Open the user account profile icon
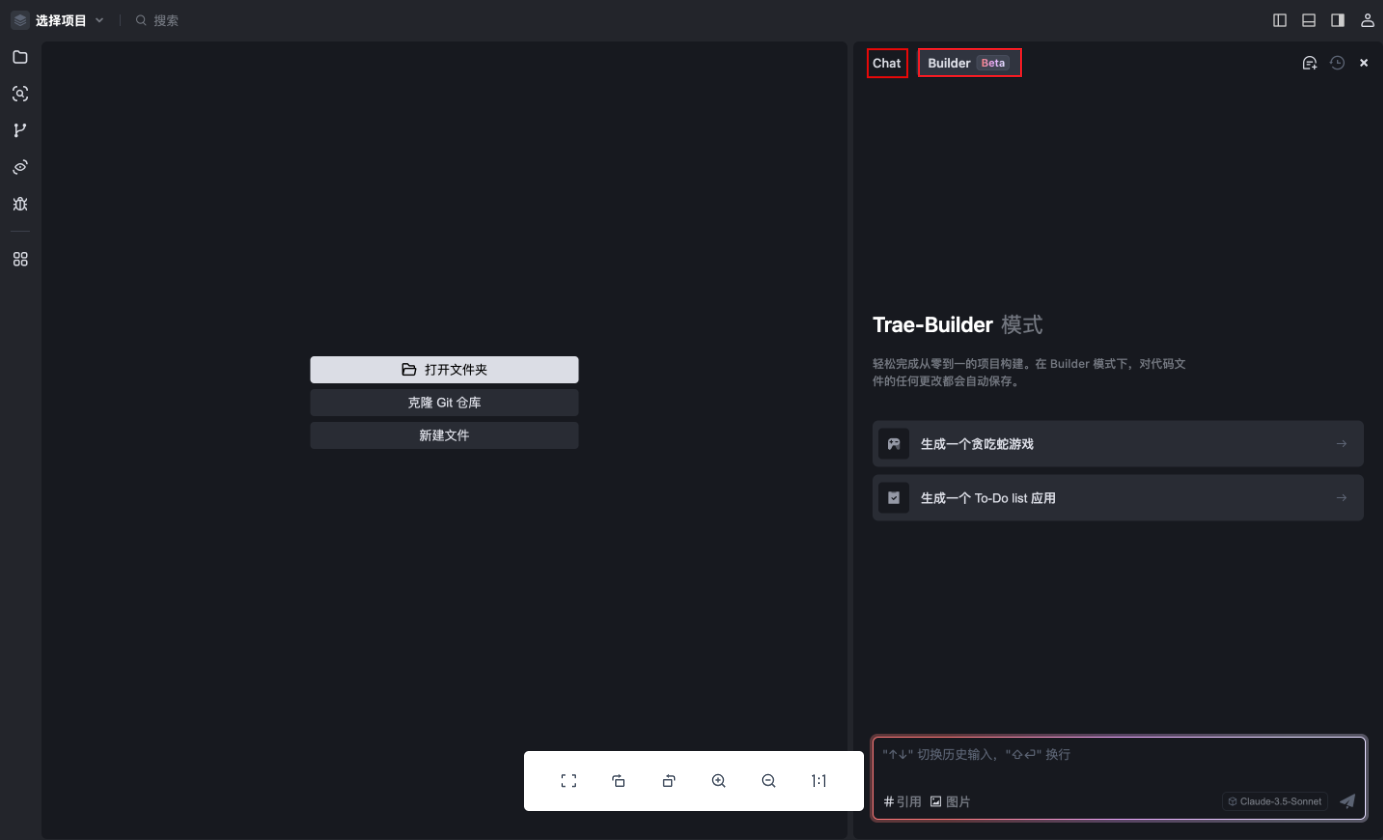 point(1367,20)
